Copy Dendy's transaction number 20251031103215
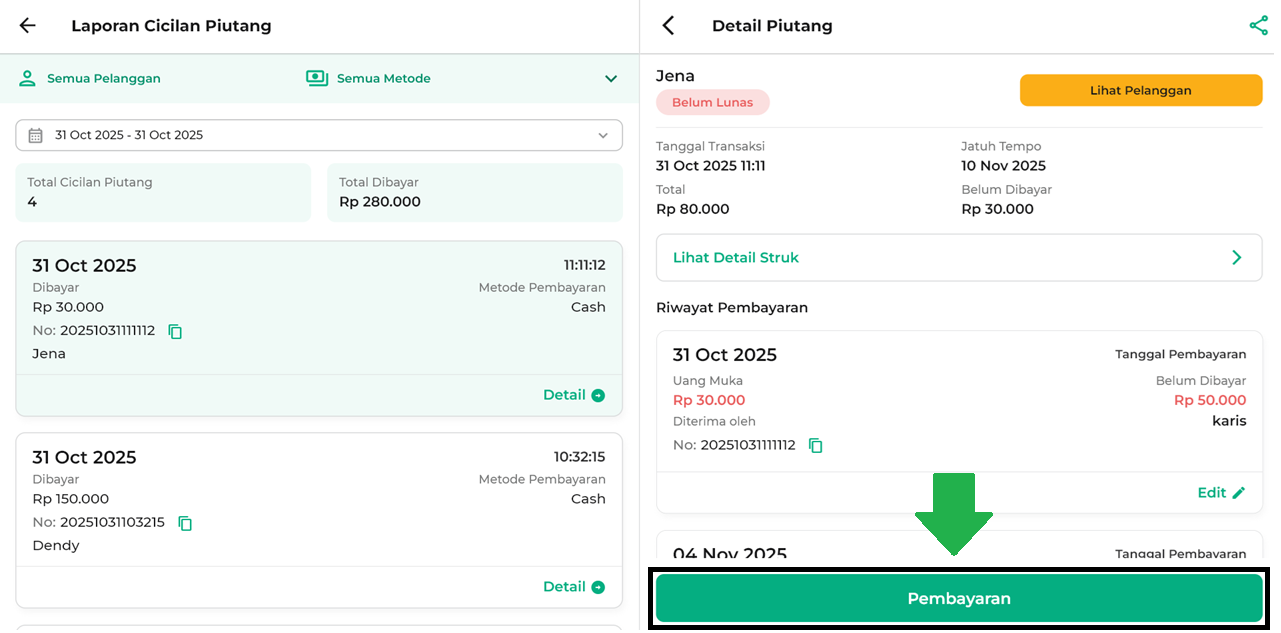Viewport: 1281px width, 633px height. (185, 523)
